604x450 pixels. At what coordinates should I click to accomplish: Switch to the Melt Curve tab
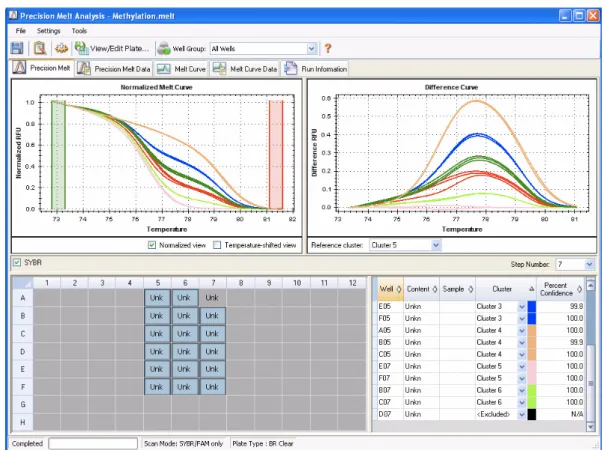pyautogui.click(x=181, y=69)
